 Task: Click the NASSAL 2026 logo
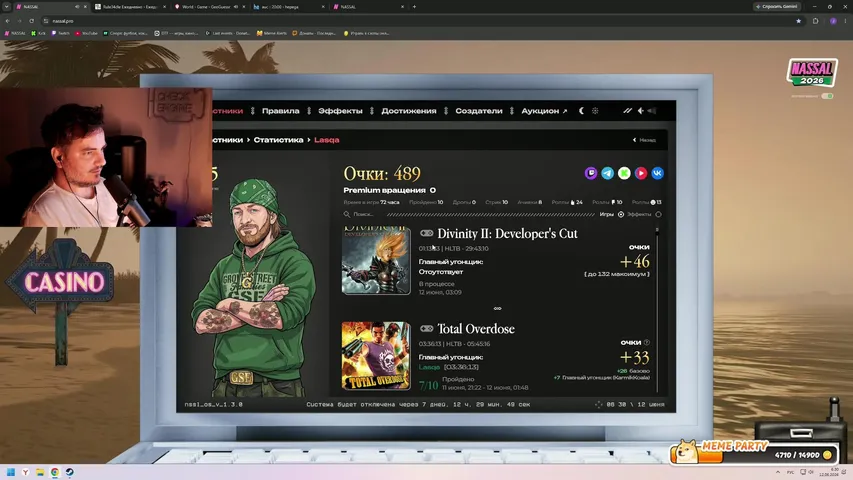(812, 73)
